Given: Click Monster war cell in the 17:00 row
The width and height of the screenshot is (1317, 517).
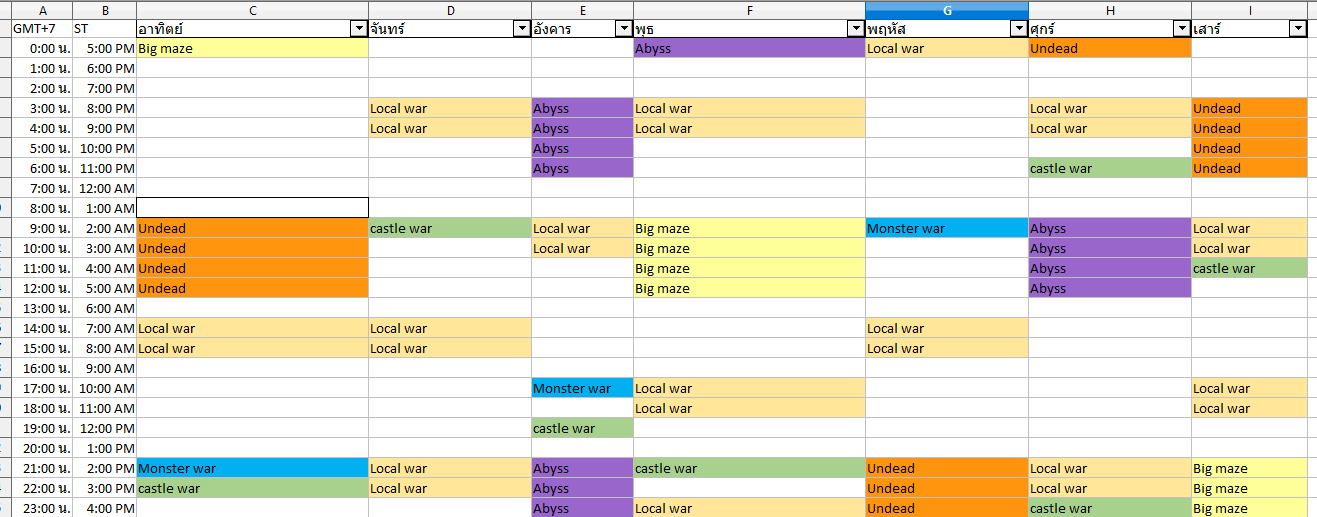Looking at the screenshot, I should (582, 388).
